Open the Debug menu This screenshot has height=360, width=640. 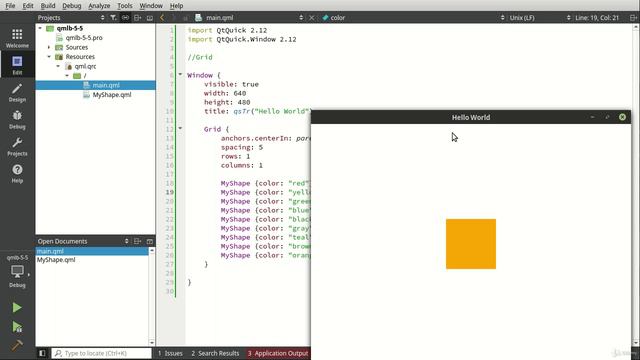pyautogui.click(x=72, y=6)
